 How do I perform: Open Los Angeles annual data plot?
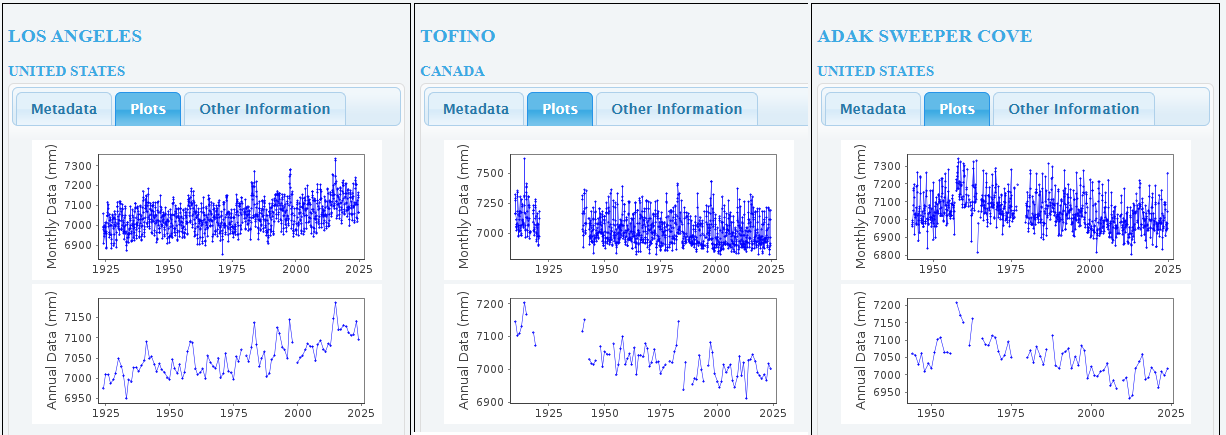(x=206, y=354)
